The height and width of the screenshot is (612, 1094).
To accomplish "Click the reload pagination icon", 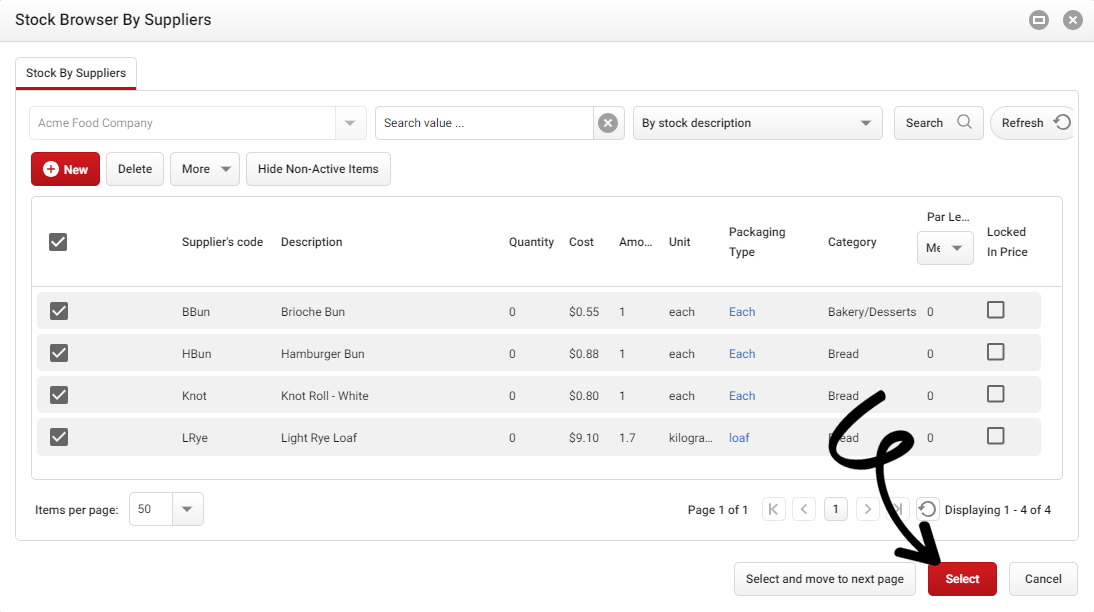I will coord(928,509).
